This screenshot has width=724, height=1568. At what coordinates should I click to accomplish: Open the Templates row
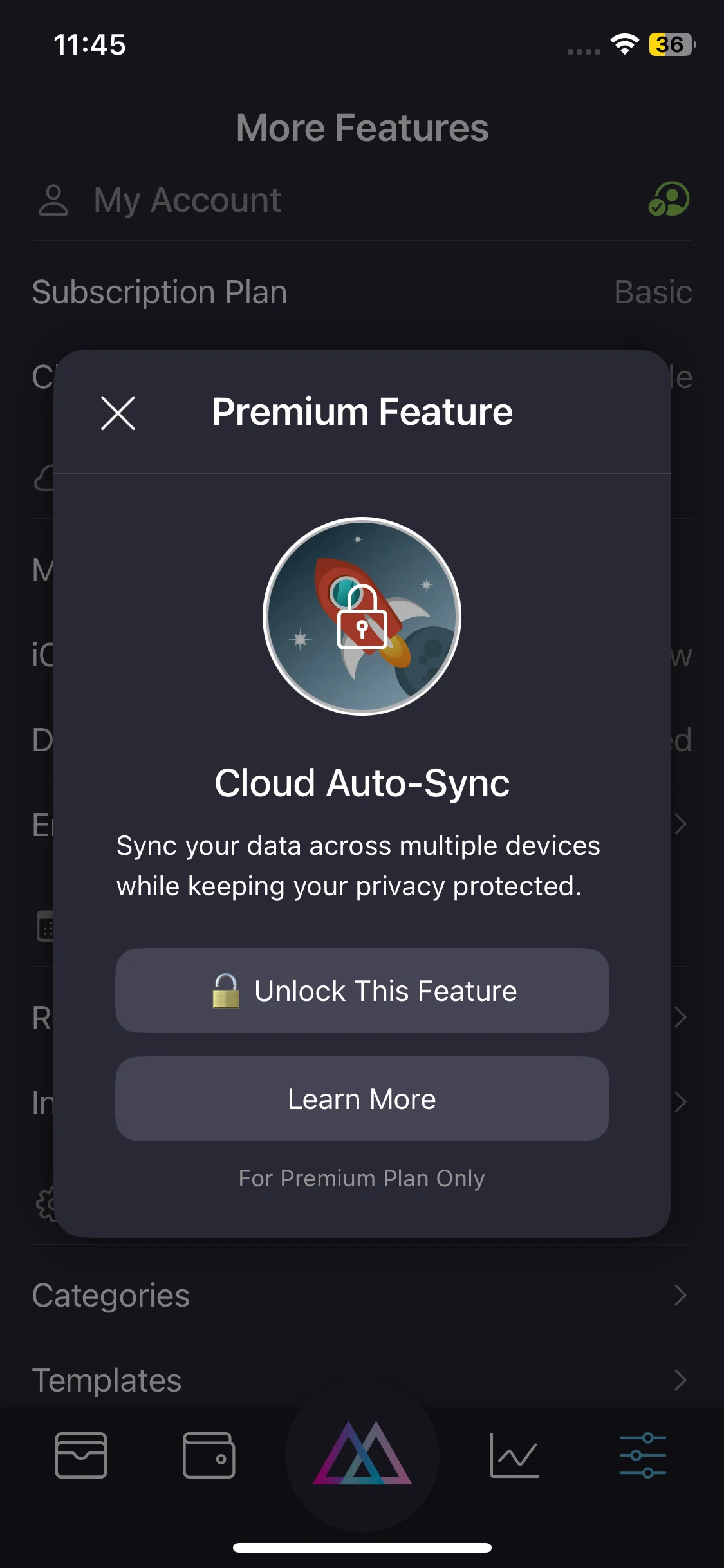[107, 1380]
